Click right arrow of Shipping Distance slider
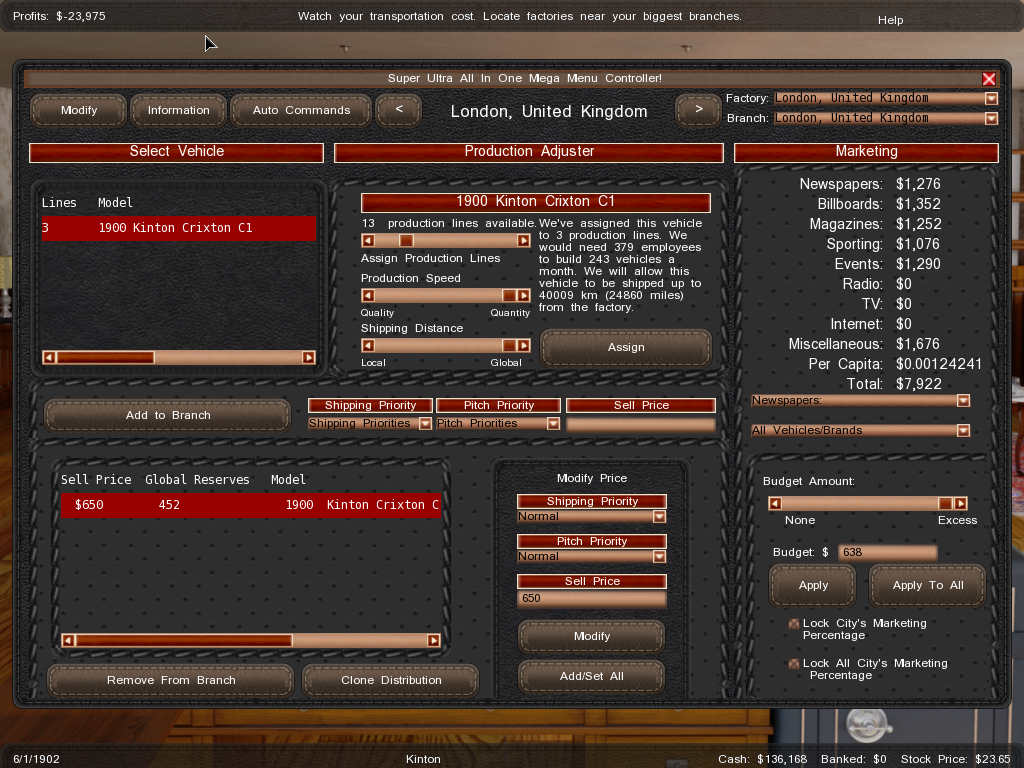This screenshot has width=1024, height=768. point(523,345)
